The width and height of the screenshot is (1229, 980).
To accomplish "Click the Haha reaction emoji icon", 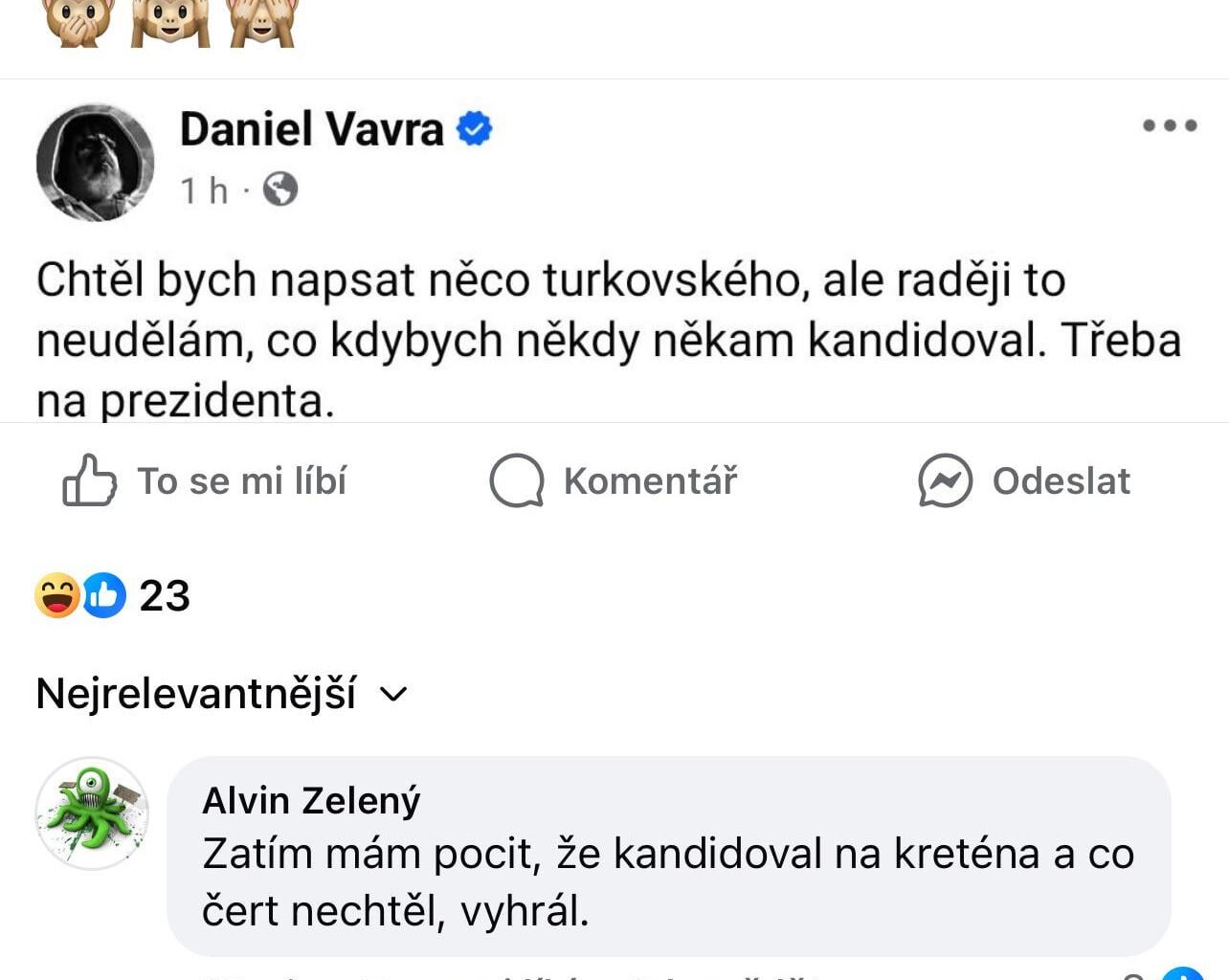I will coord(55,595).
